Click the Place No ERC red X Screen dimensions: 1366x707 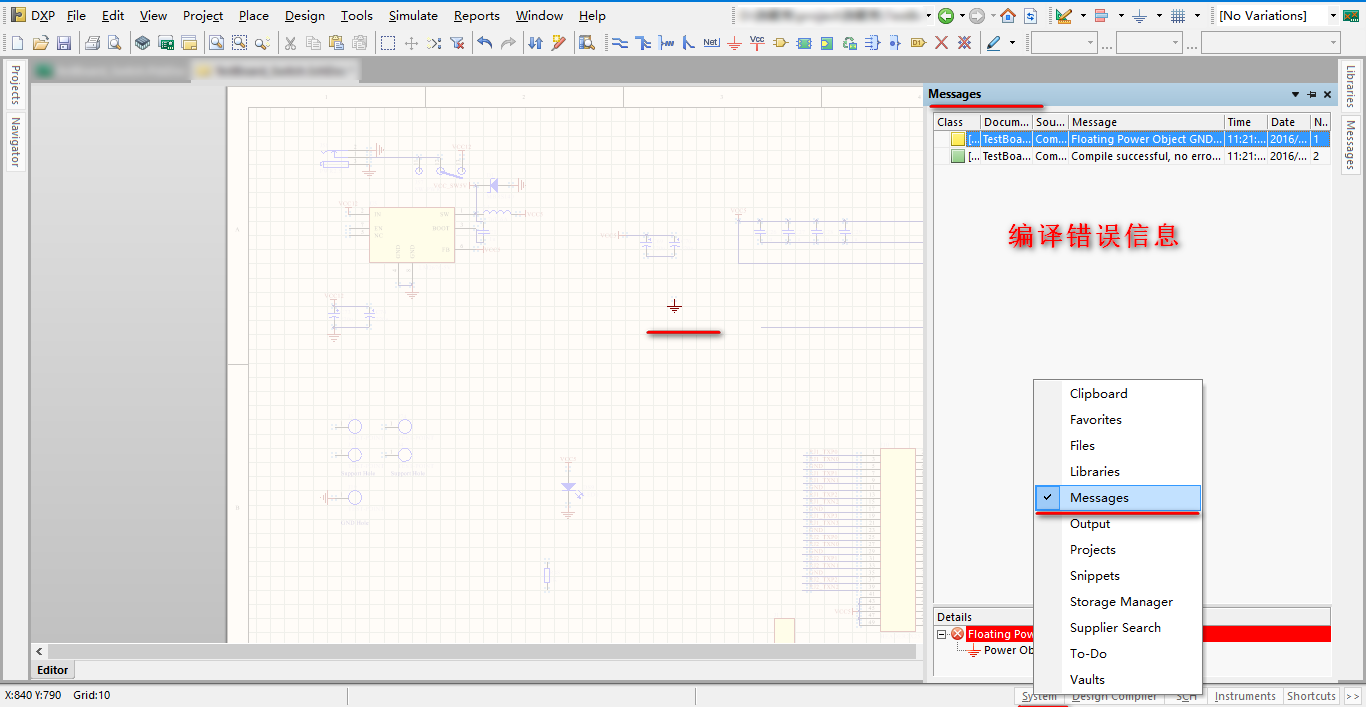941,43
